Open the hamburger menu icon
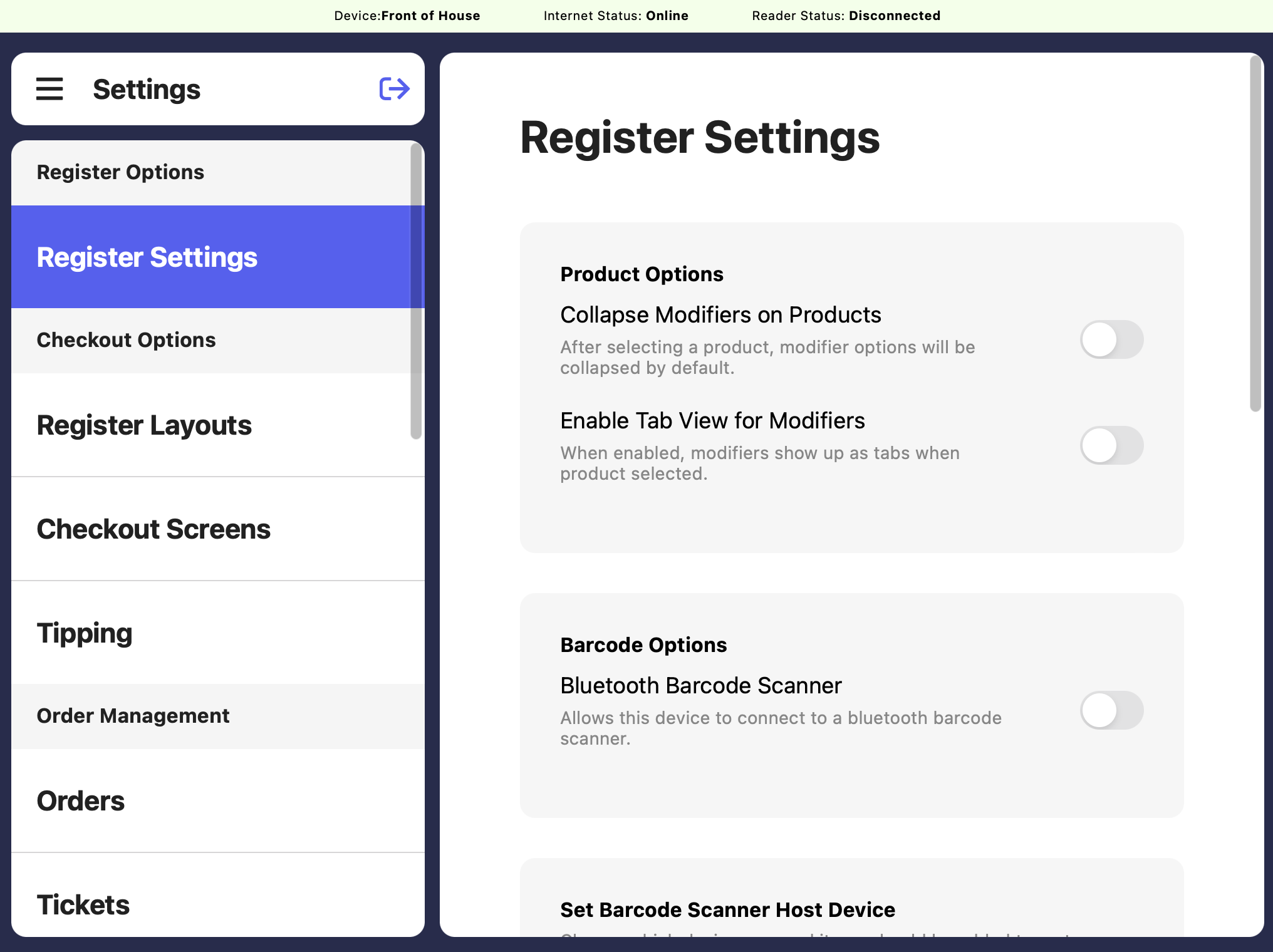This screenshot has height=952, width=1273. (49, 89)
